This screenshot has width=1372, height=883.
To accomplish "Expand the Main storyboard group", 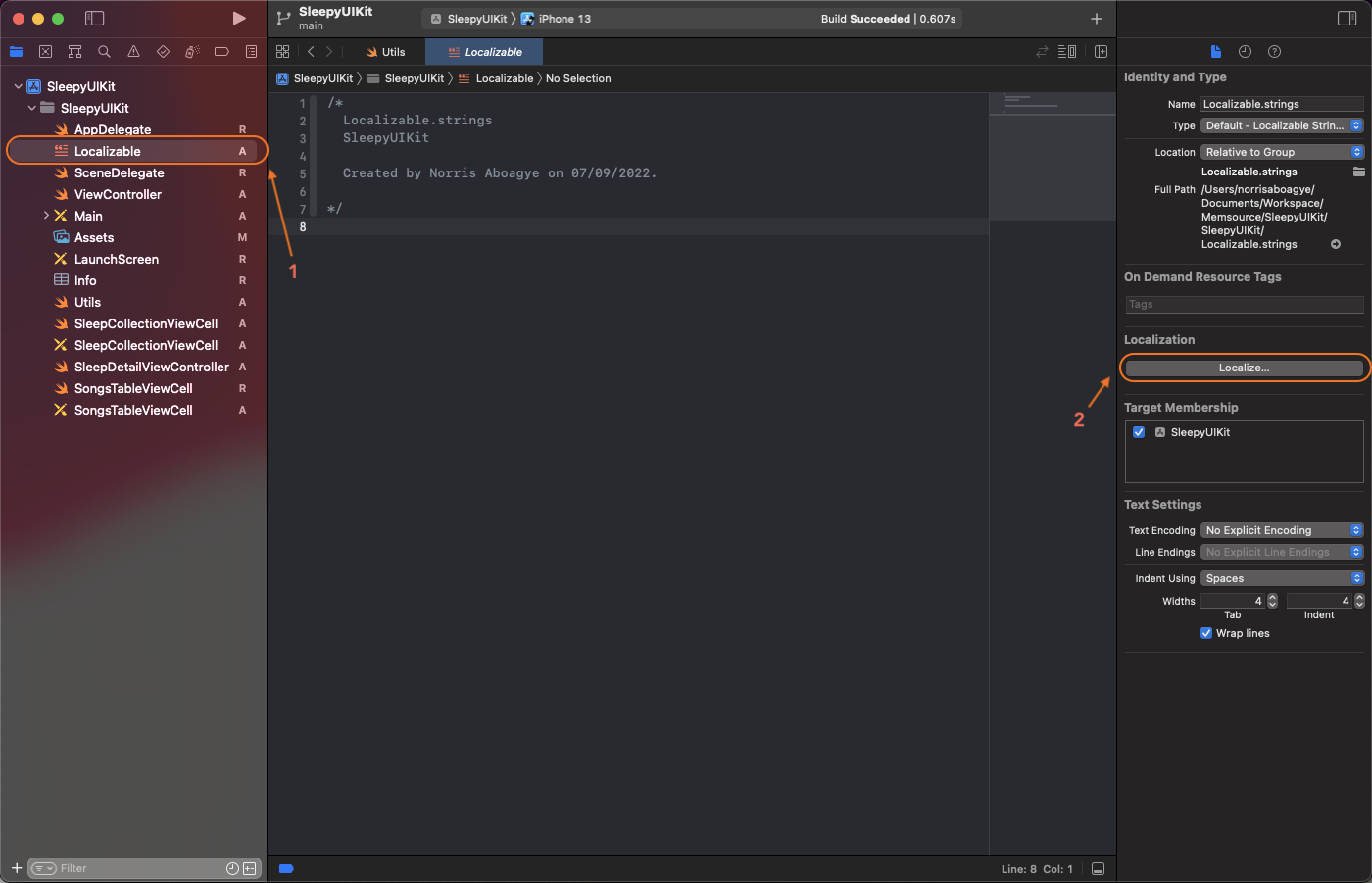I will point(46,216).
